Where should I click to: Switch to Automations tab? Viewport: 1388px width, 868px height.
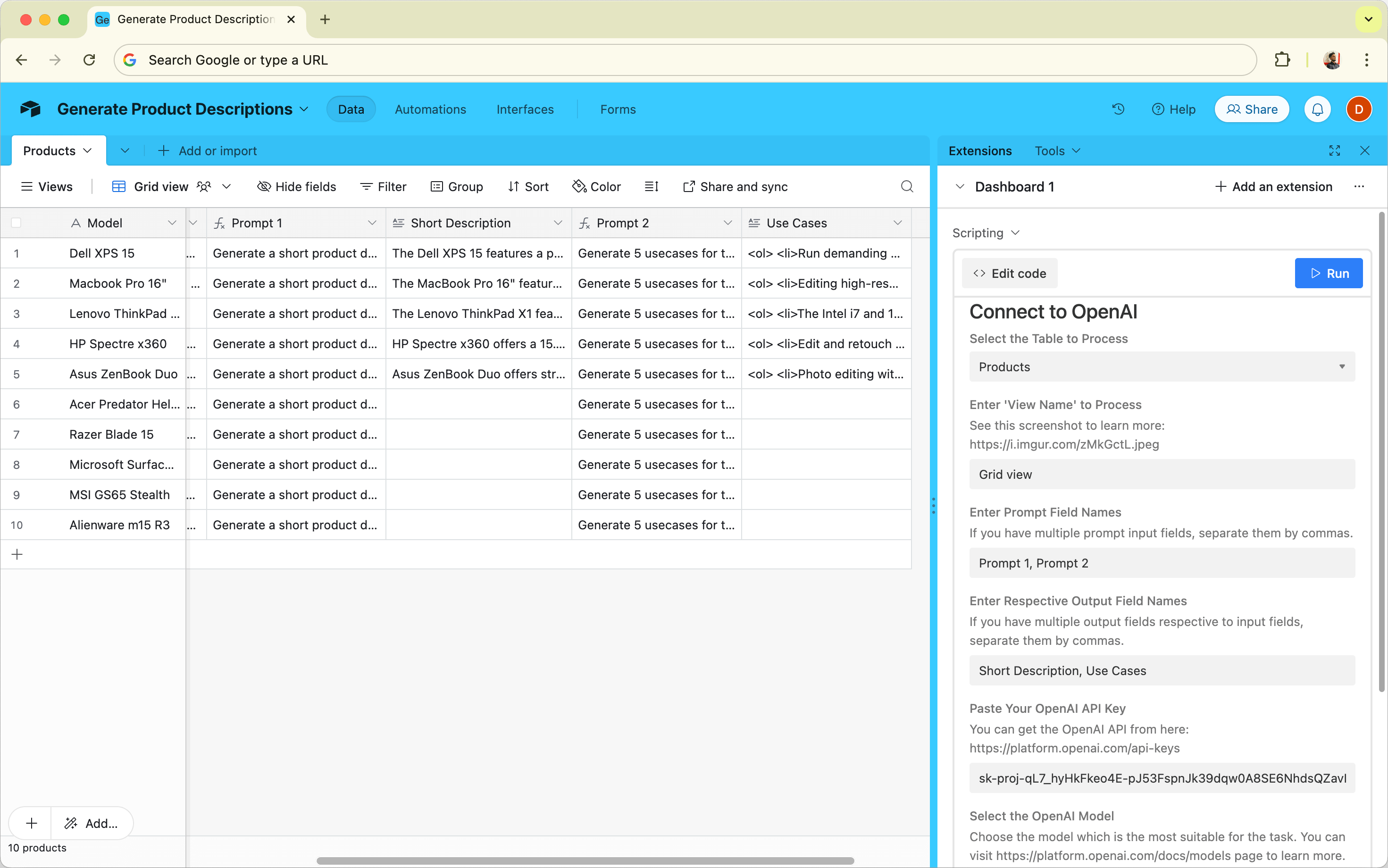click(x=431, y=109)
